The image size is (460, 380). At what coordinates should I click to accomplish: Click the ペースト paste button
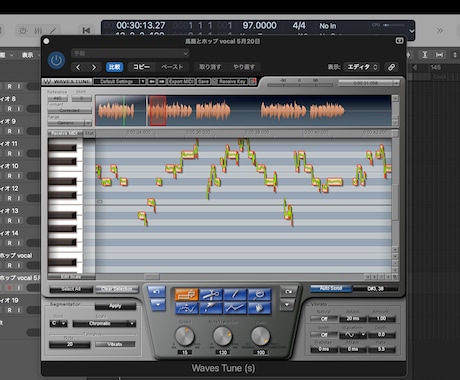[x=172, y=67]
